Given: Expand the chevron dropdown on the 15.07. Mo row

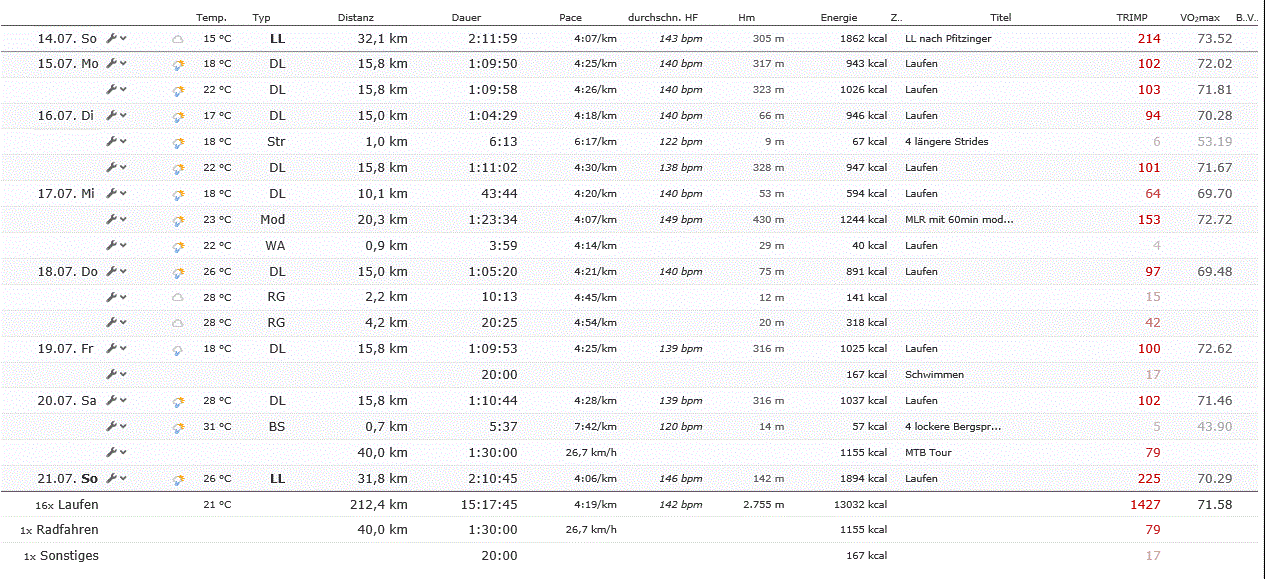Looking at the screenshot, I should [x=124, y=63].
